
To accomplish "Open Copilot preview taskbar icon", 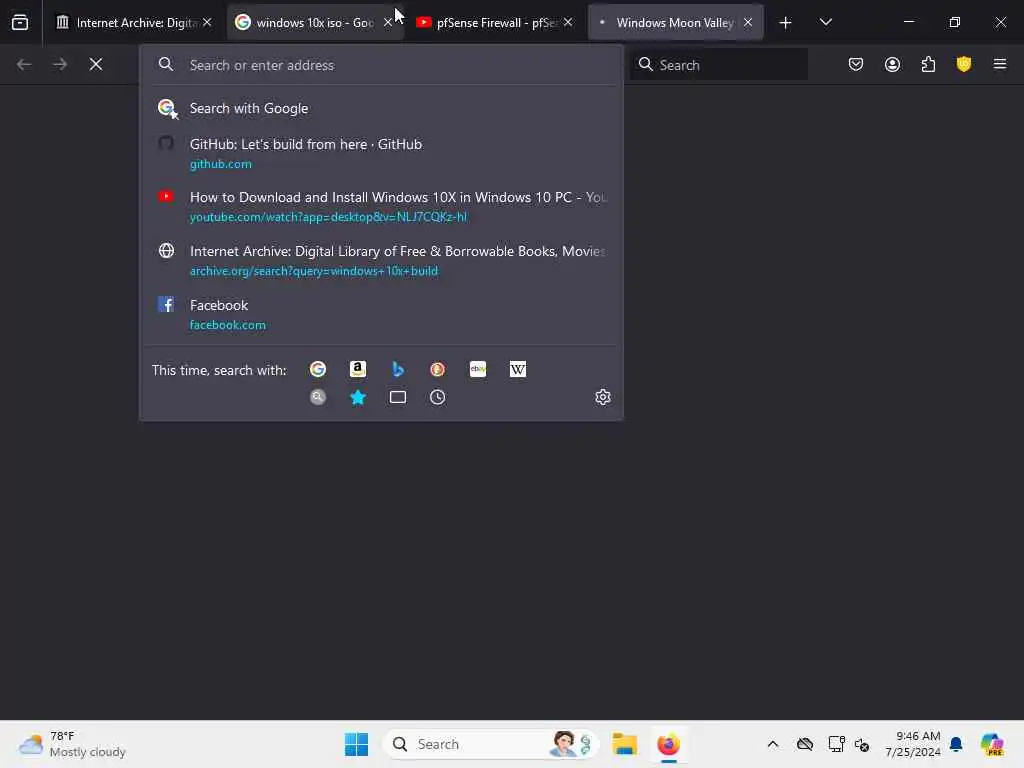I will click(992, 744).
